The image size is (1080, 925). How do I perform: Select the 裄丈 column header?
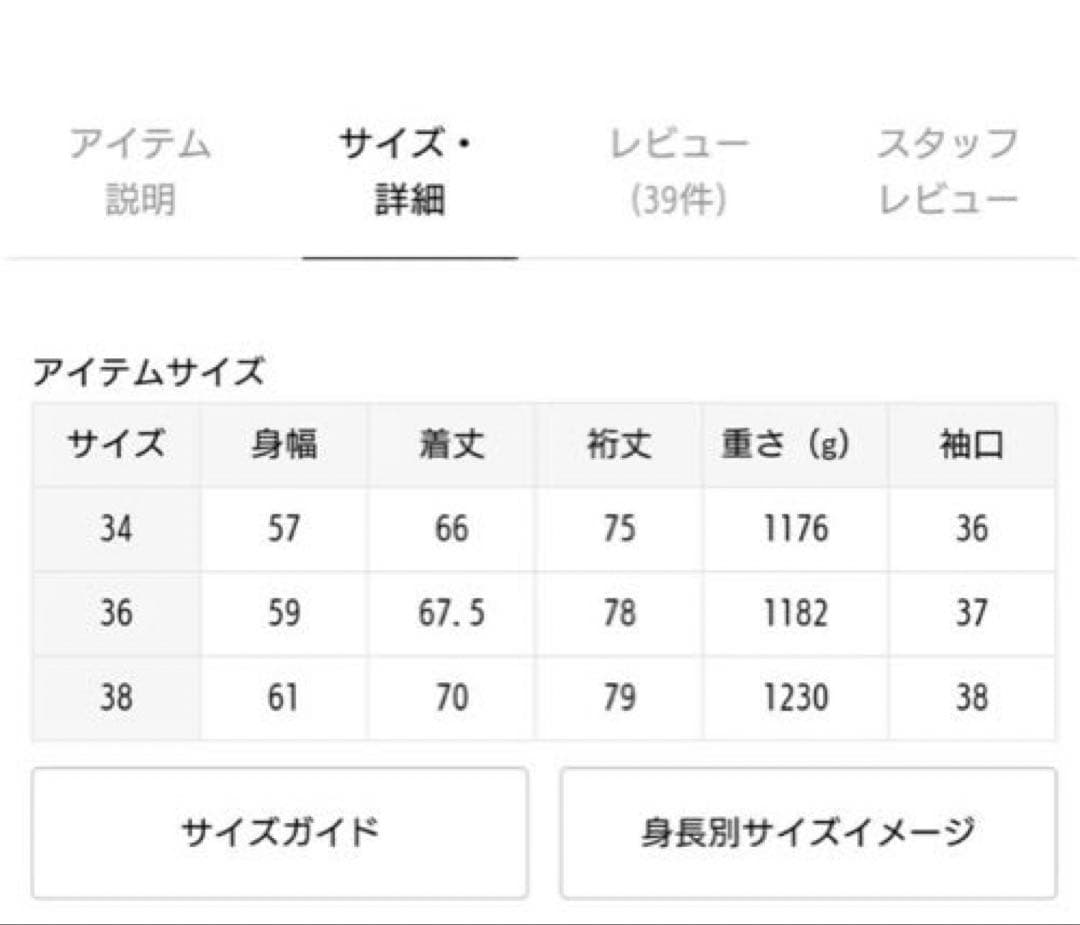[x=619, y=444]
